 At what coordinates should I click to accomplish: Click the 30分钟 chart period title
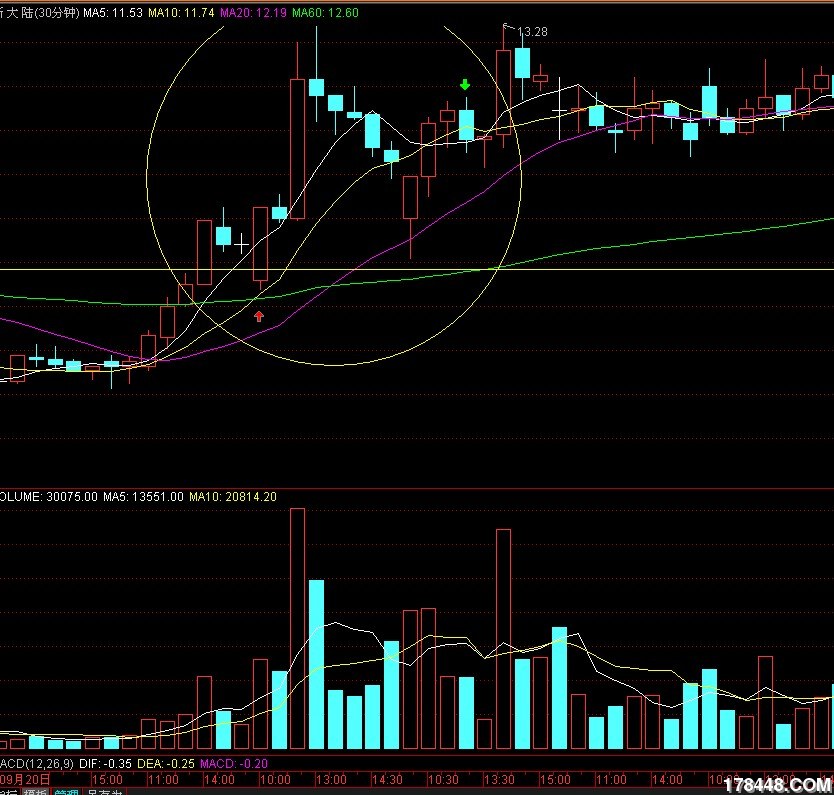(56, 13)
